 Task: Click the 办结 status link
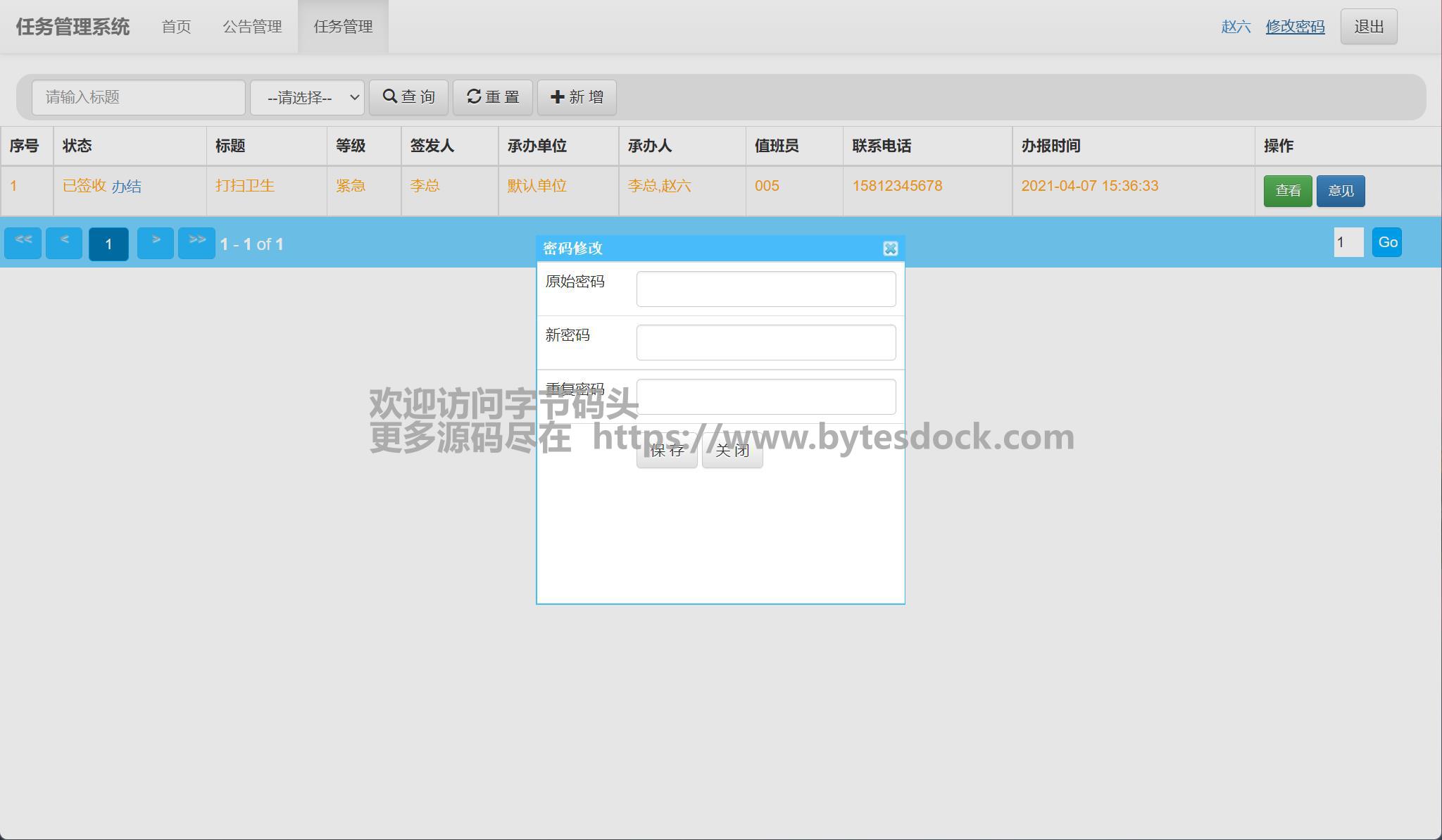pos(126,187)
